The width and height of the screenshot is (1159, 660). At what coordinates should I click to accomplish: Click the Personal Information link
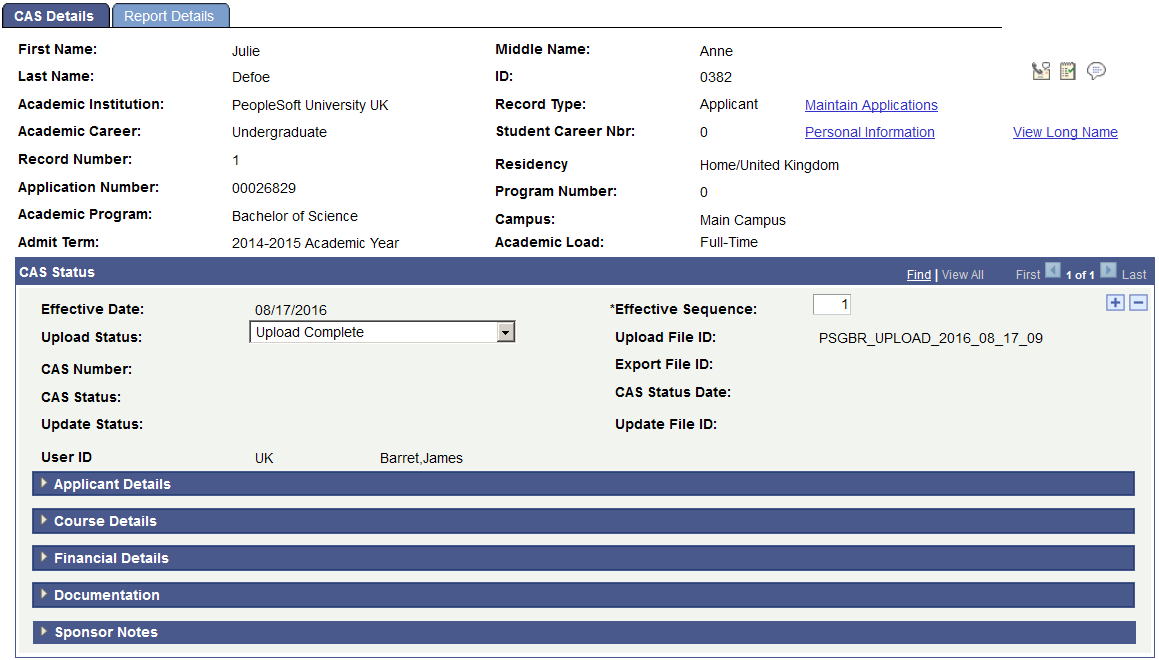click(869, 132)
